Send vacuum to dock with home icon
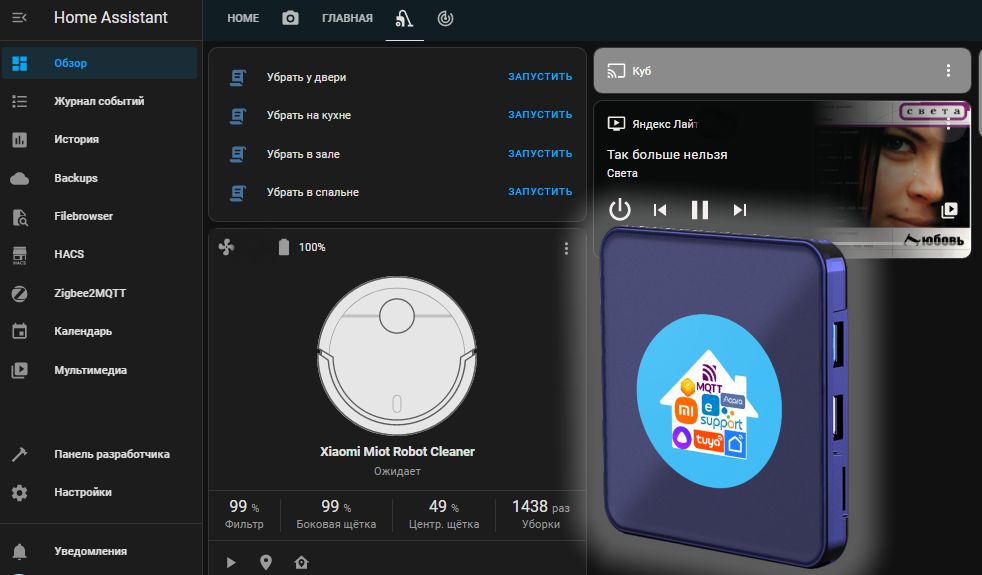Viewport: 982px width, 575px height. coord(301,562)
